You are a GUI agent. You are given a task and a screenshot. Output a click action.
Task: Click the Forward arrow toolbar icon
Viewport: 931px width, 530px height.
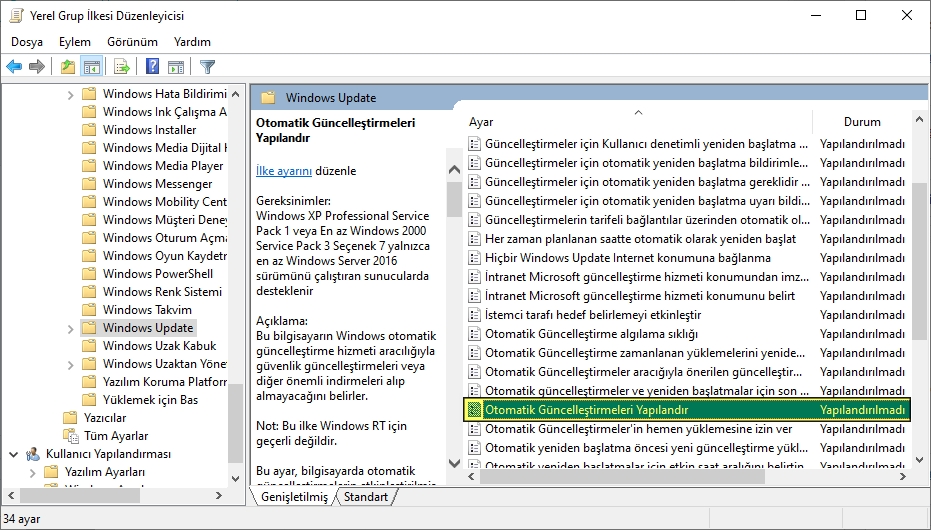pyautogui.click(x=37, y=66)
